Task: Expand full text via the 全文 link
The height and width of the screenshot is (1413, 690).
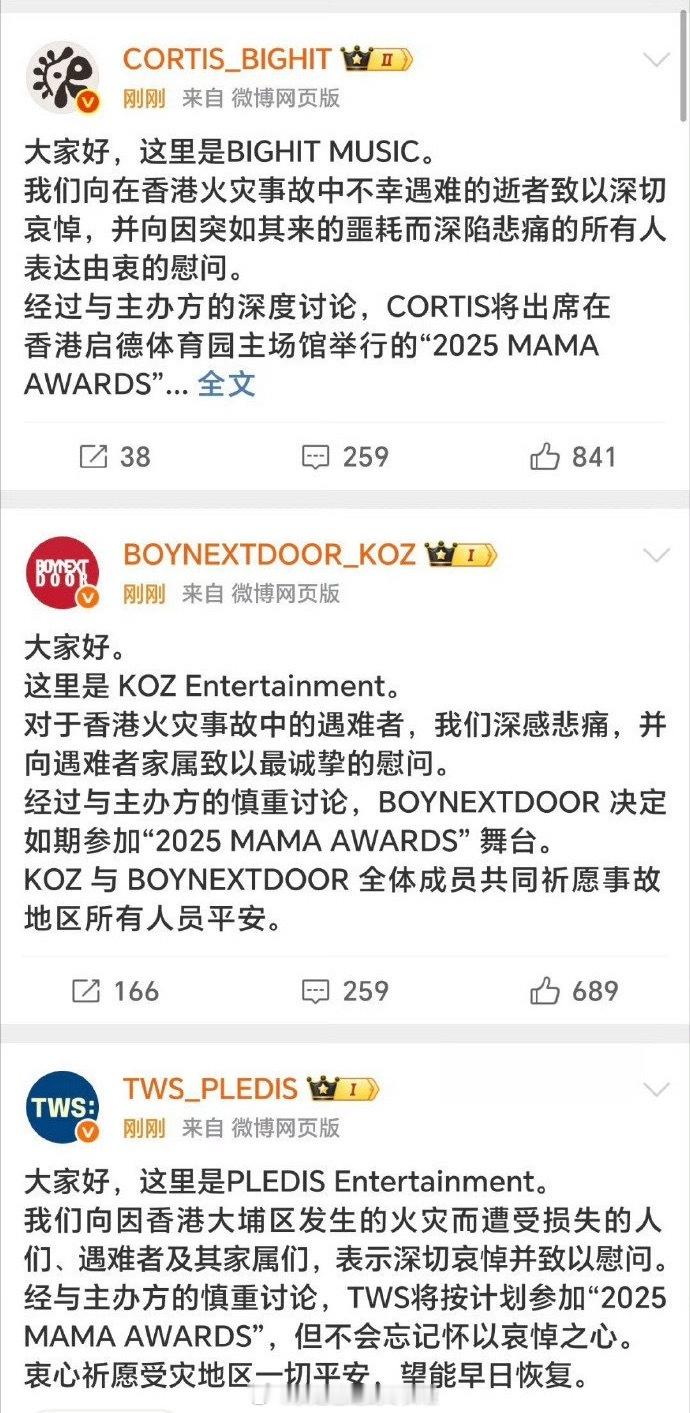Action: pyautogui.click(x=227, y=383)
